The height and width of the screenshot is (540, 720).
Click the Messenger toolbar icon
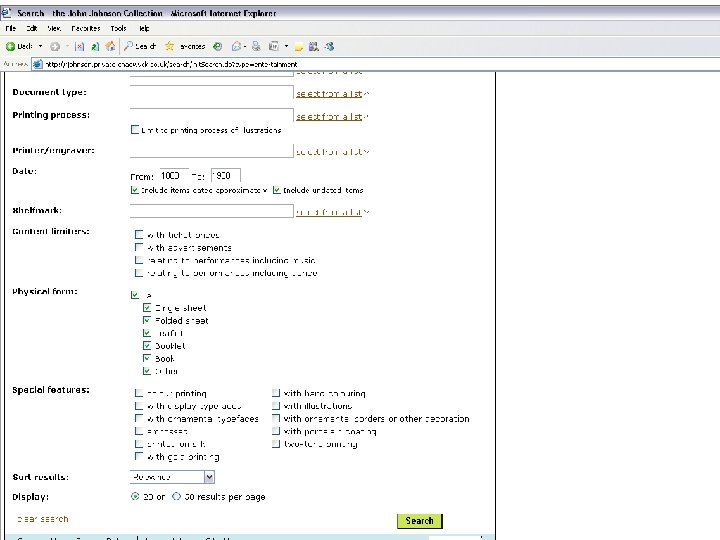(329, 46)
